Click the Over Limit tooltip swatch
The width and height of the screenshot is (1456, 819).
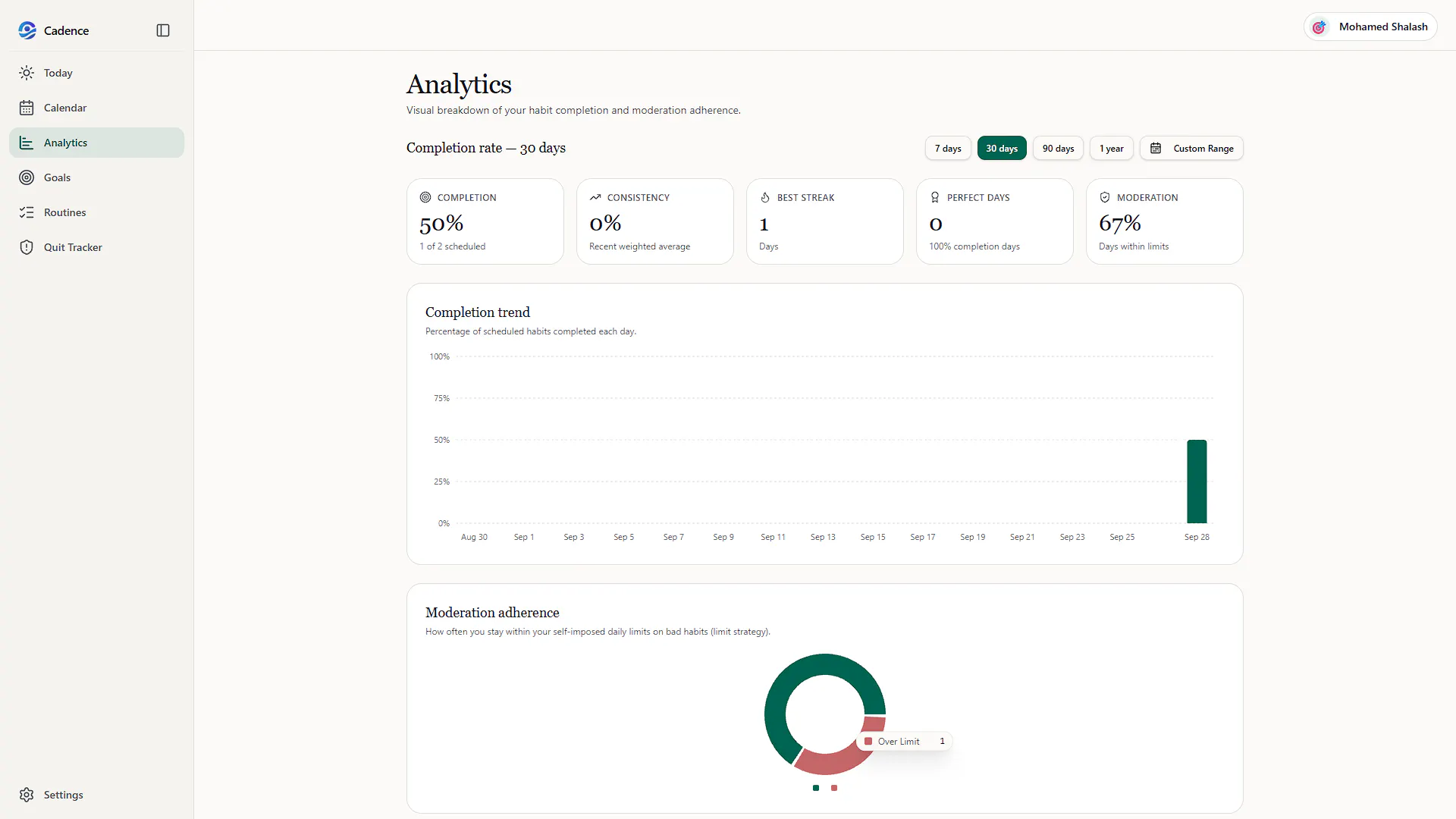point(868,742)
